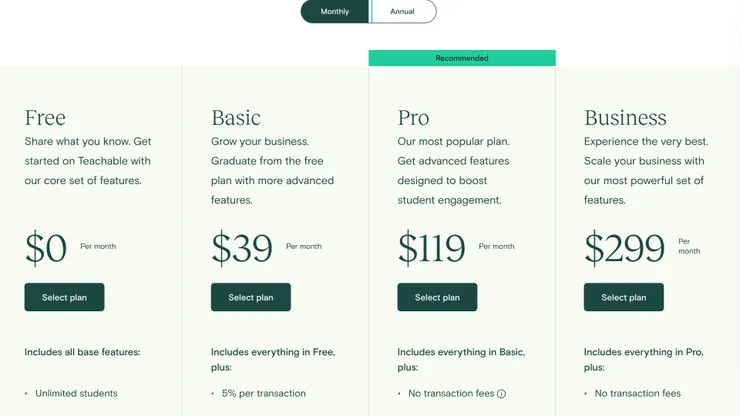Click "Includes all base features" text

[82, 352]
